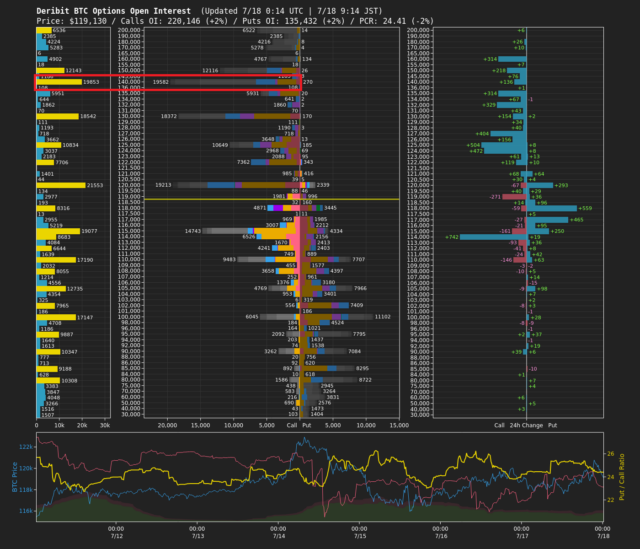The image size is (640, 549).
Task: Select the put OI label '8295'
Action: [362, 368]
